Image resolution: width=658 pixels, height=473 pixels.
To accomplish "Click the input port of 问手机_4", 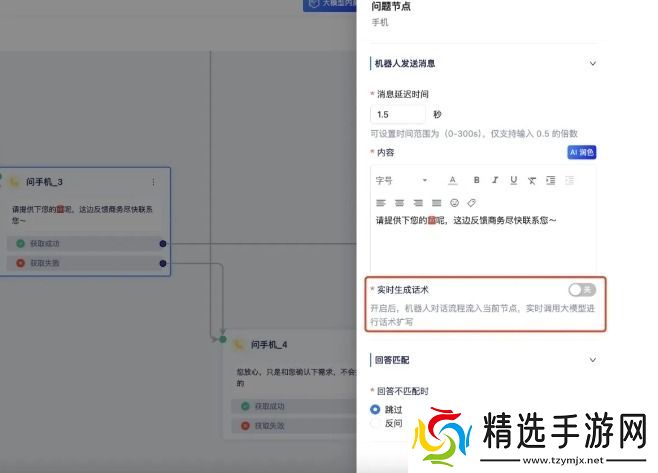I will [x=223, y=339].
